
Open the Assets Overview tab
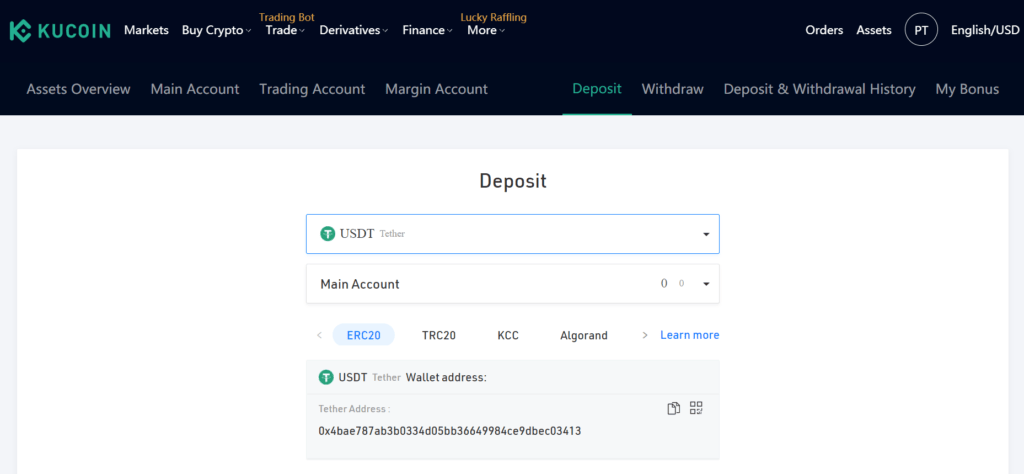tap(78, 89)
